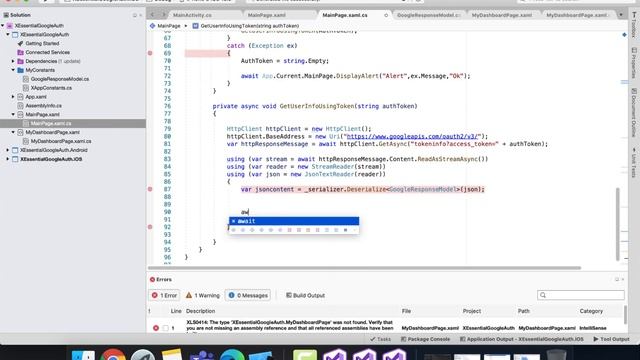Collapse the MainPage.xaml node
Screen dimensions: 640x360
[x=13, y=115]
